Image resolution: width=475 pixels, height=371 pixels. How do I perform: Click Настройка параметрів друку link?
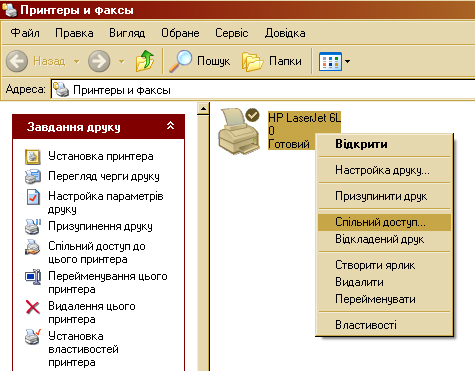(106, 203)
